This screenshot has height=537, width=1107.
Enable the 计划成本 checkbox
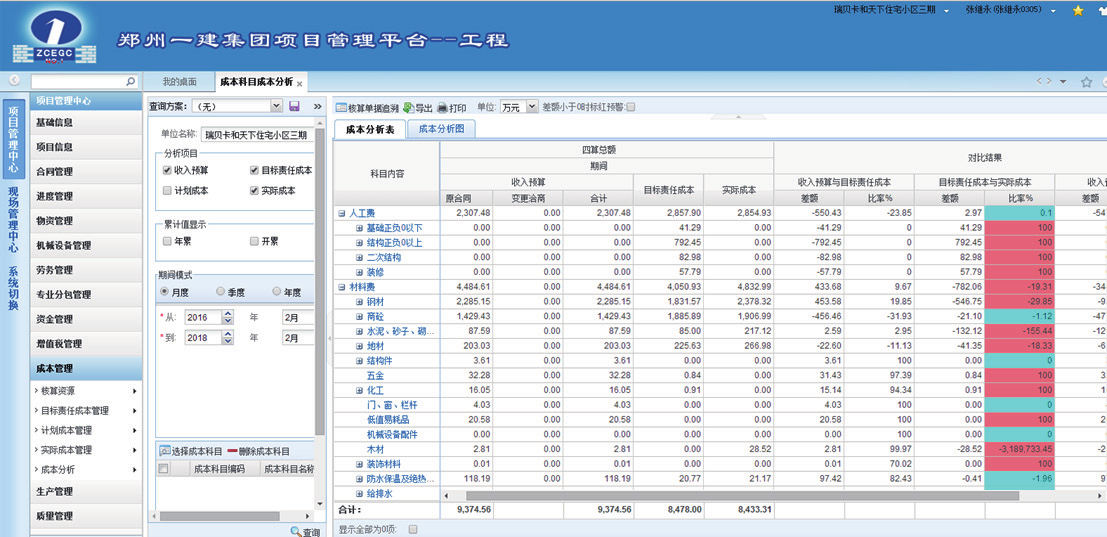(x=167, y=190)
